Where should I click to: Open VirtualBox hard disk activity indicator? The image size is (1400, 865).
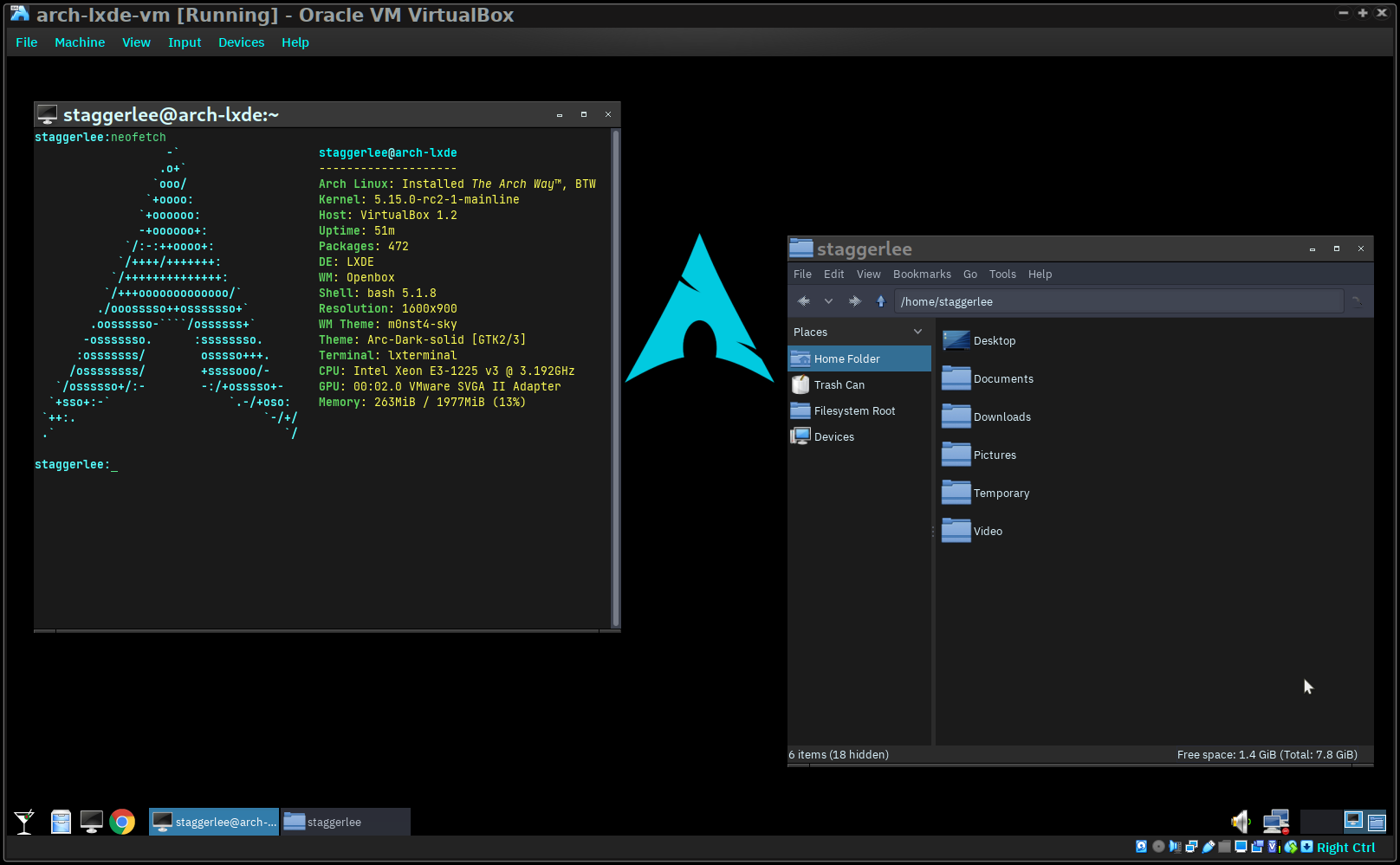point(1141,847)
